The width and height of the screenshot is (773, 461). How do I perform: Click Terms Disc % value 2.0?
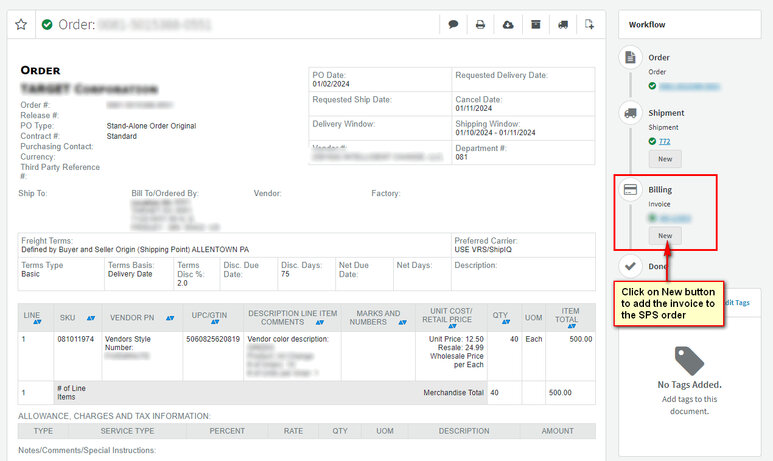(182, 283)
